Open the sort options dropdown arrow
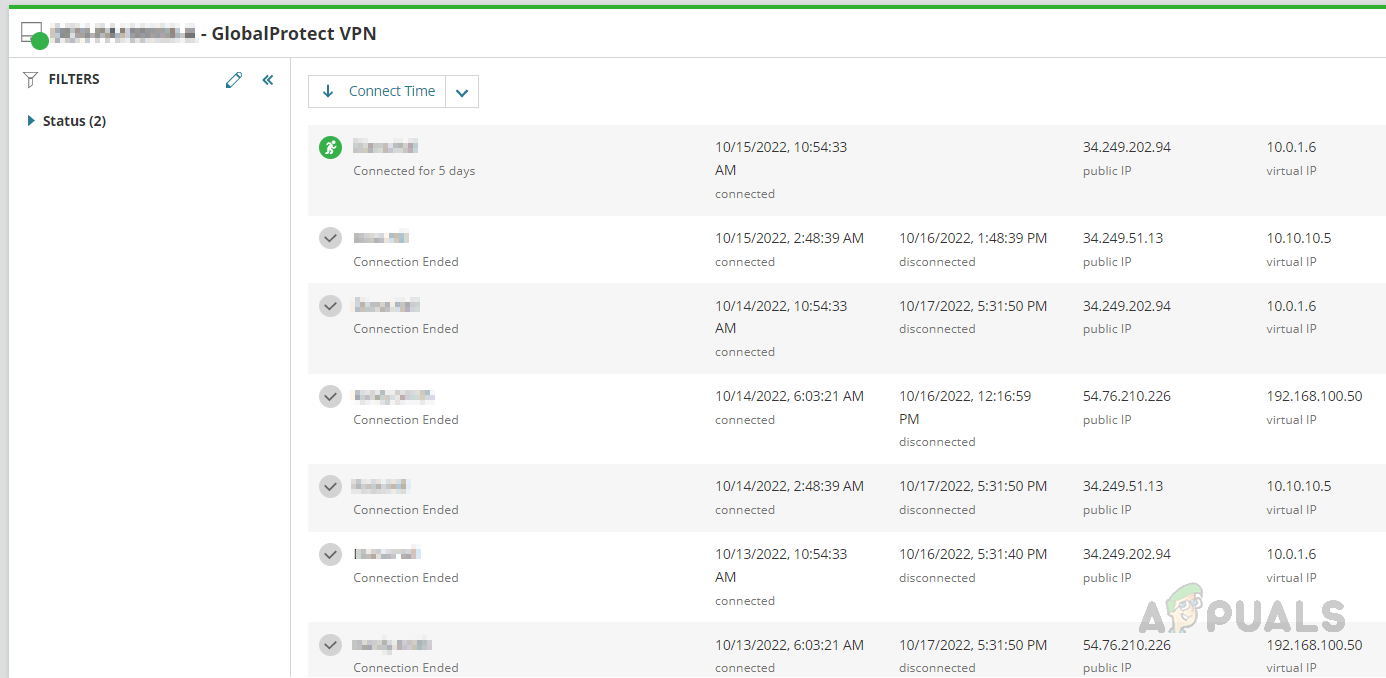 (x=462, y=91)
